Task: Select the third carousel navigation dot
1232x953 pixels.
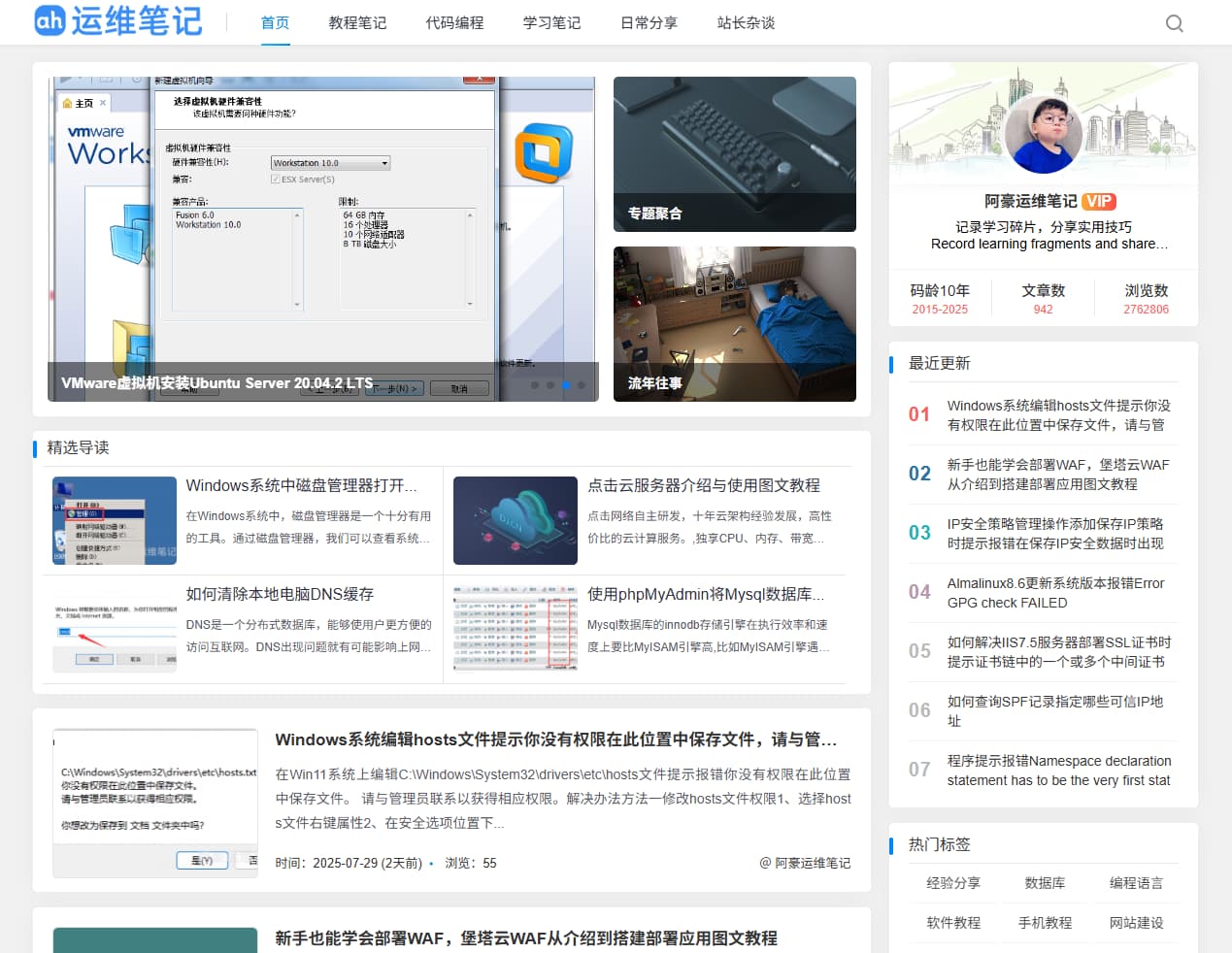Action: click(566, 385)
